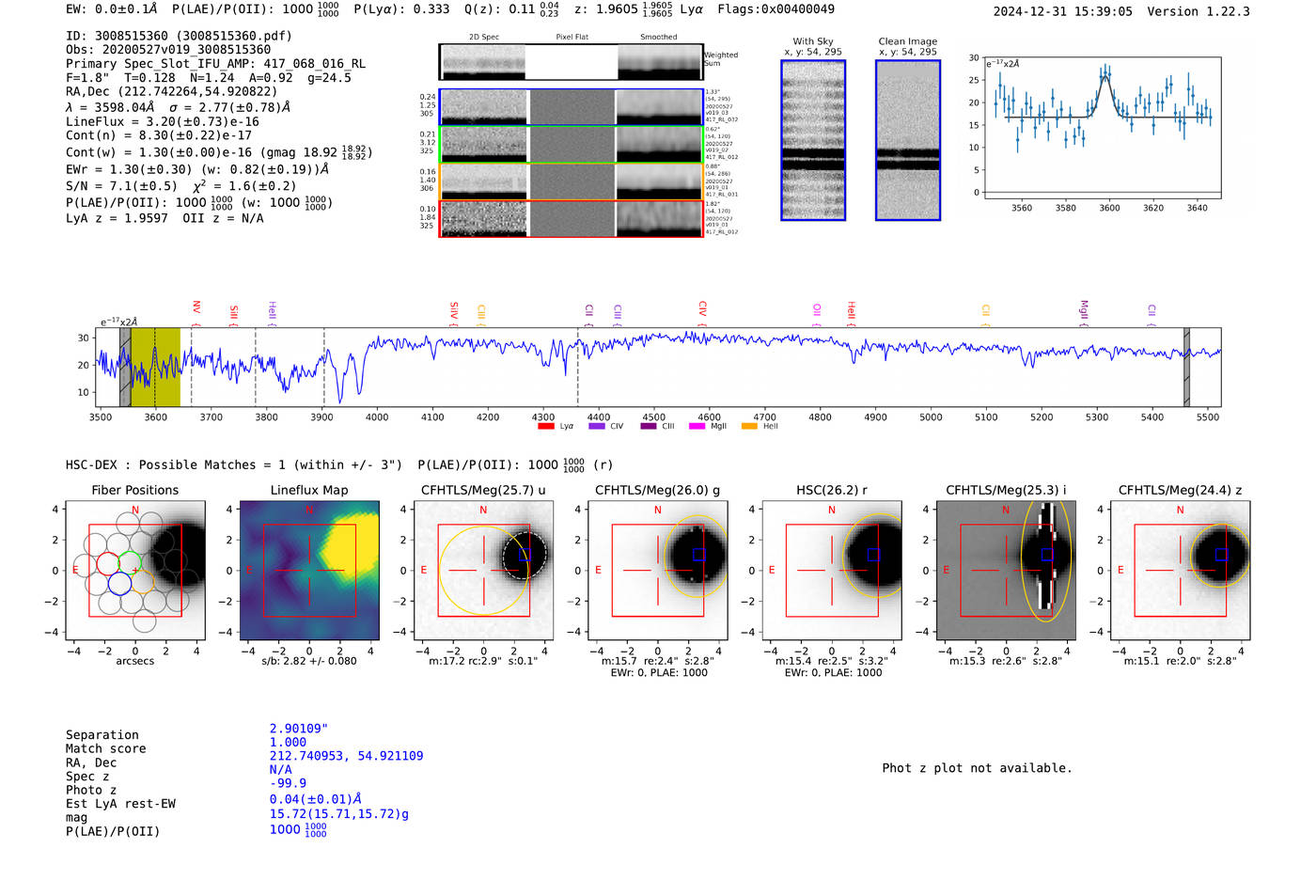Click the 'LineFlux = 3.20(±0.73)e-16' value
Viewport: 1316px width, 896px height.
(x=163, y=122)
